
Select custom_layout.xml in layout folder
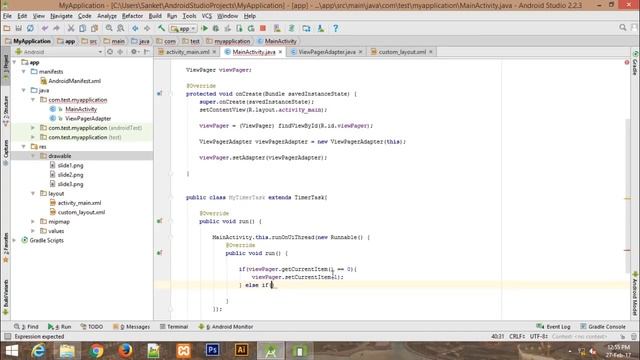click(x=81, y=212)
